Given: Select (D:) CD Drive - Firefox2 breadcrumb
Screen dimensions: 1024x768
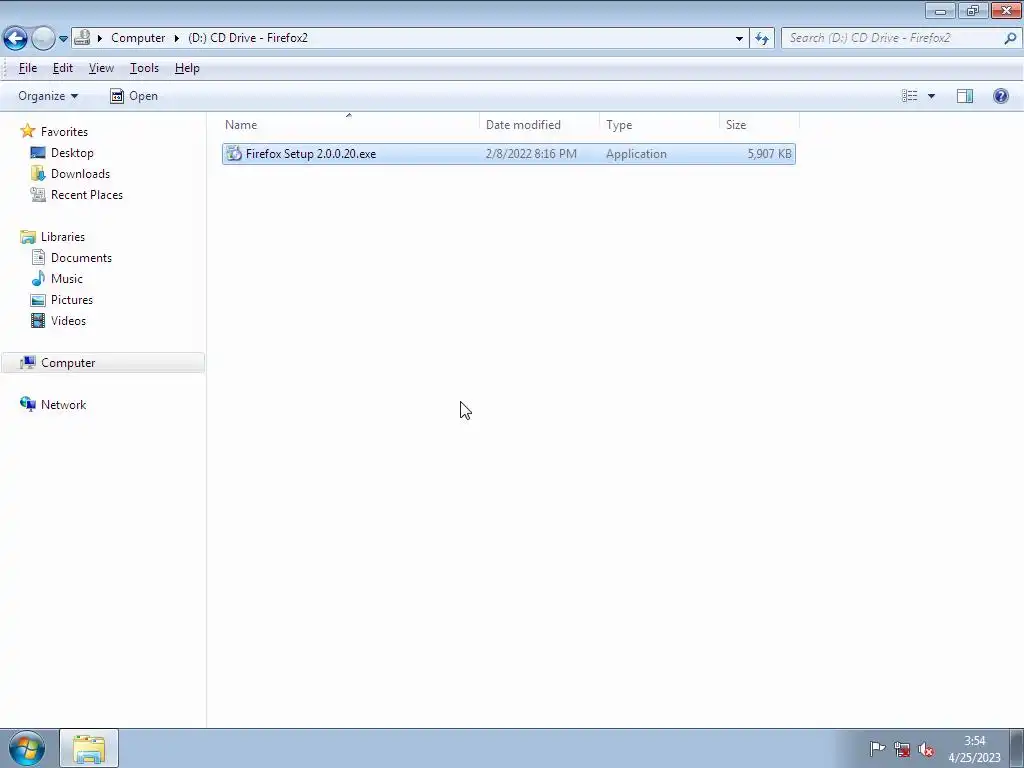Looking at the screenshot, I should pos(248,38).
